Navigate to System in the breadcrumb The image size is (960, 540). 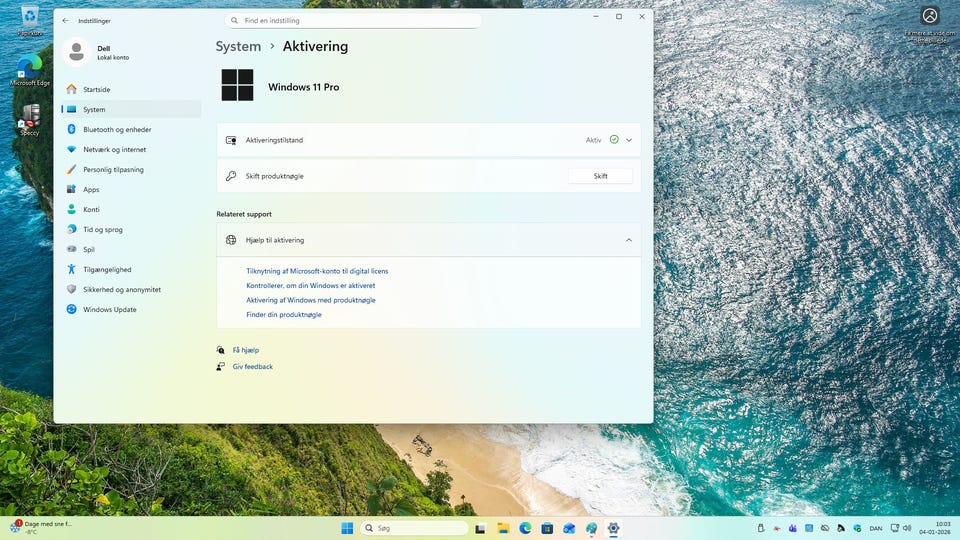pos(238,46)
